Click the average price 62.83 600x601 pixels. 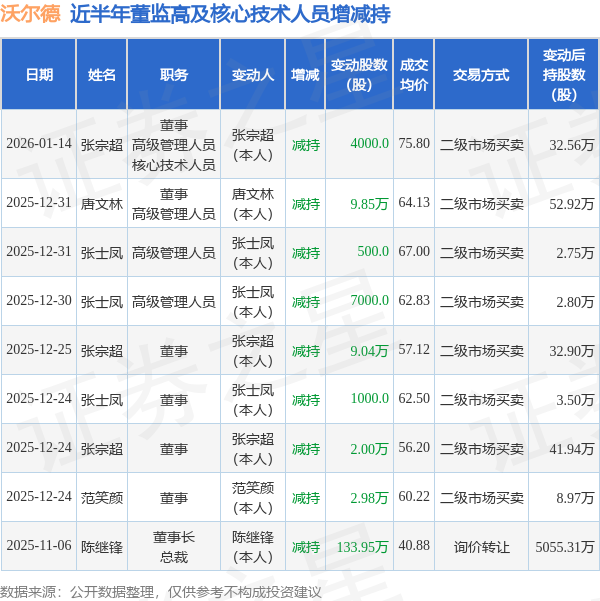tap(414, 301)
